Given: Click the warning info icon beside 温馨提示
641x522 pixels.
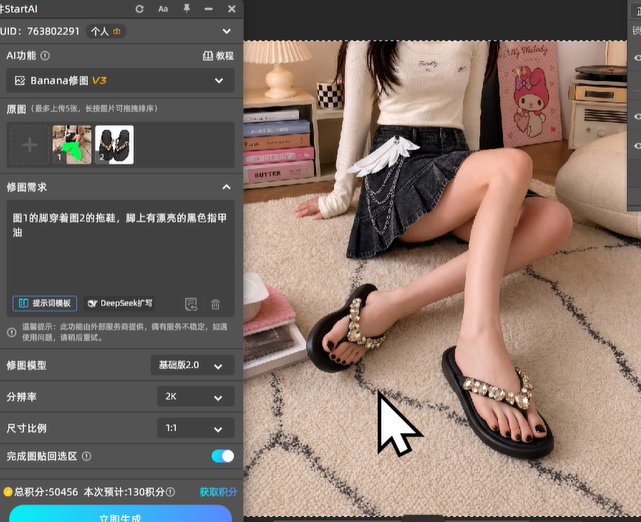Looking at the screenshot, I should point(12,332).
